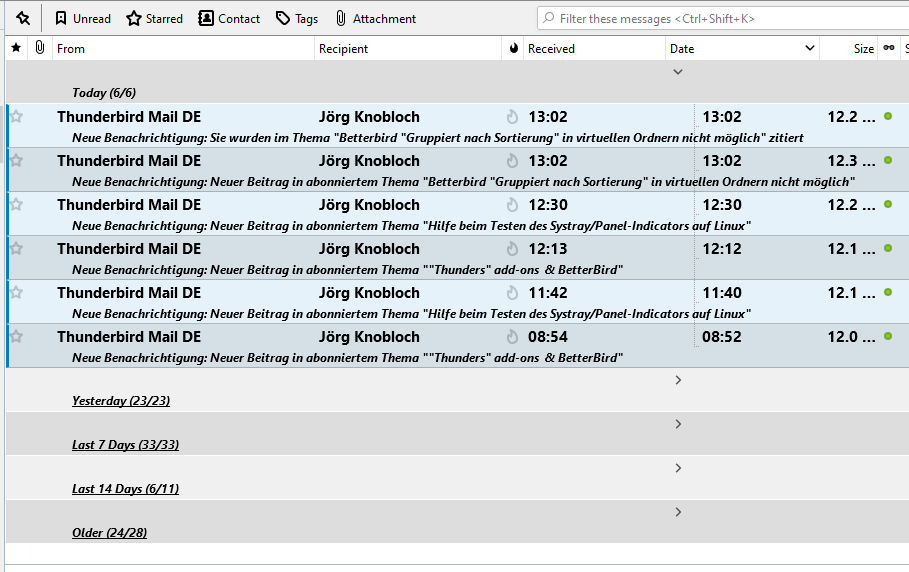The height and width of the screenshot is (572, 909).
Task: Filter messages by Unread
Action: click(x=82, y=19)
